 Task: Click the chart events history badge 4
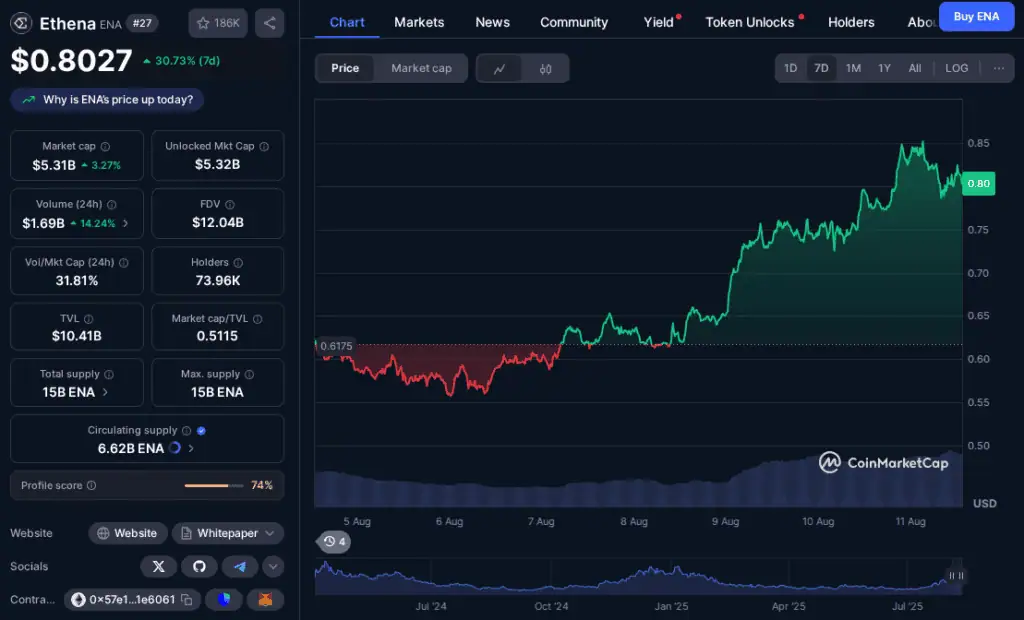(334, 542)
